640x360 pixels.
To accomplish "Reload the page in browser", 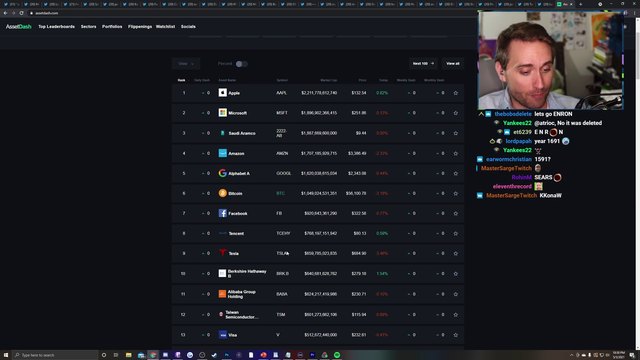I will point(21,13).
